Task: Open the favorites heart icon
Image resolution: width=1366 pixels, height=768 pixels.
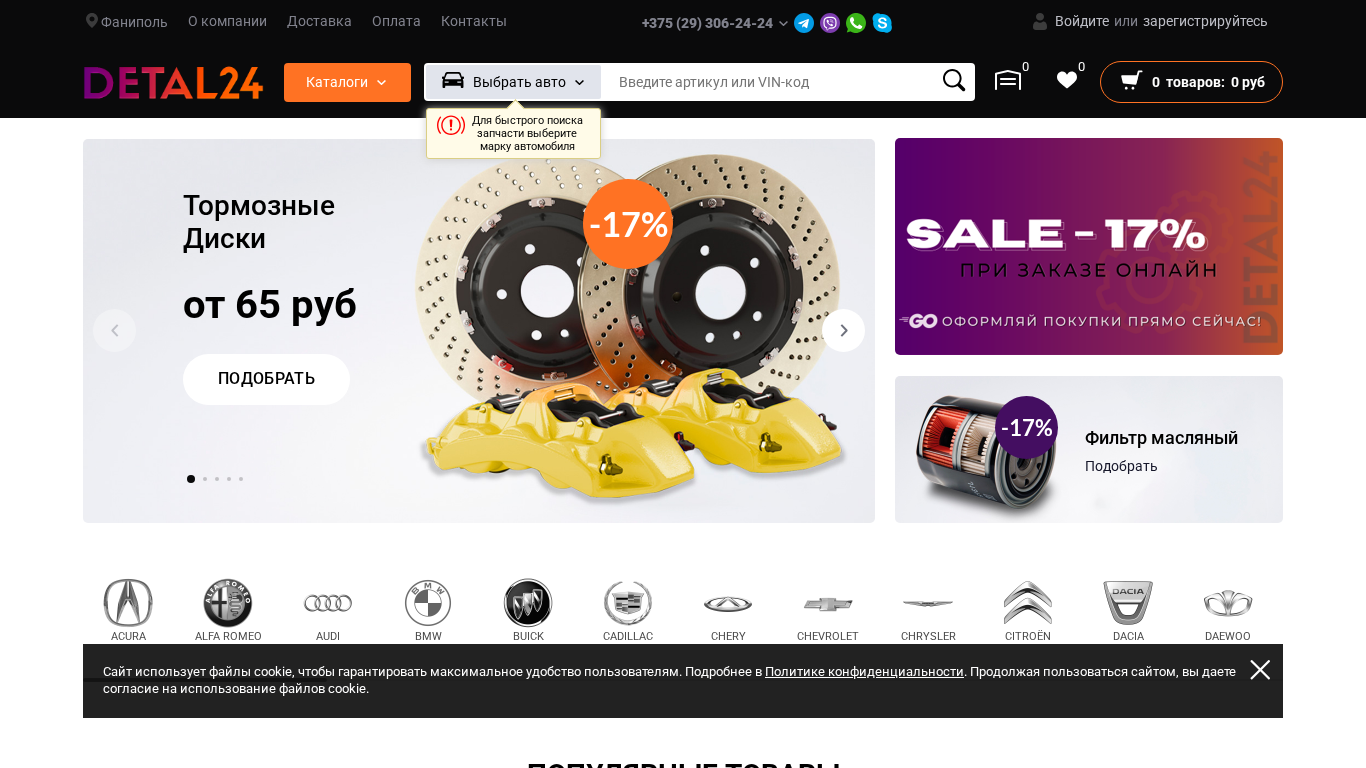Action: (1067, 81)
